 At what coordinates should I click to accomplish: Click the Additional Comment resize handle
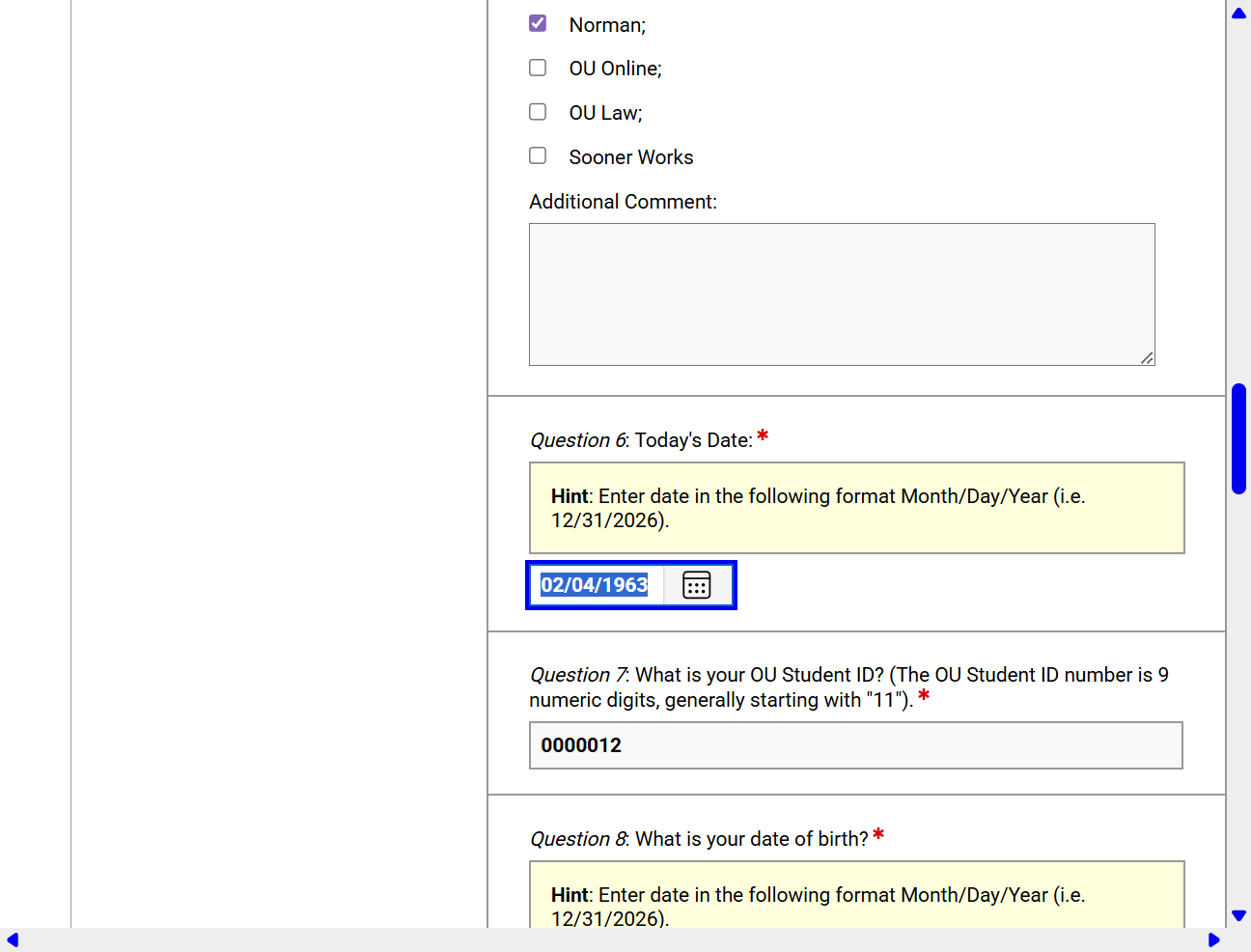pyautogui.click(x=1147, y=358)
